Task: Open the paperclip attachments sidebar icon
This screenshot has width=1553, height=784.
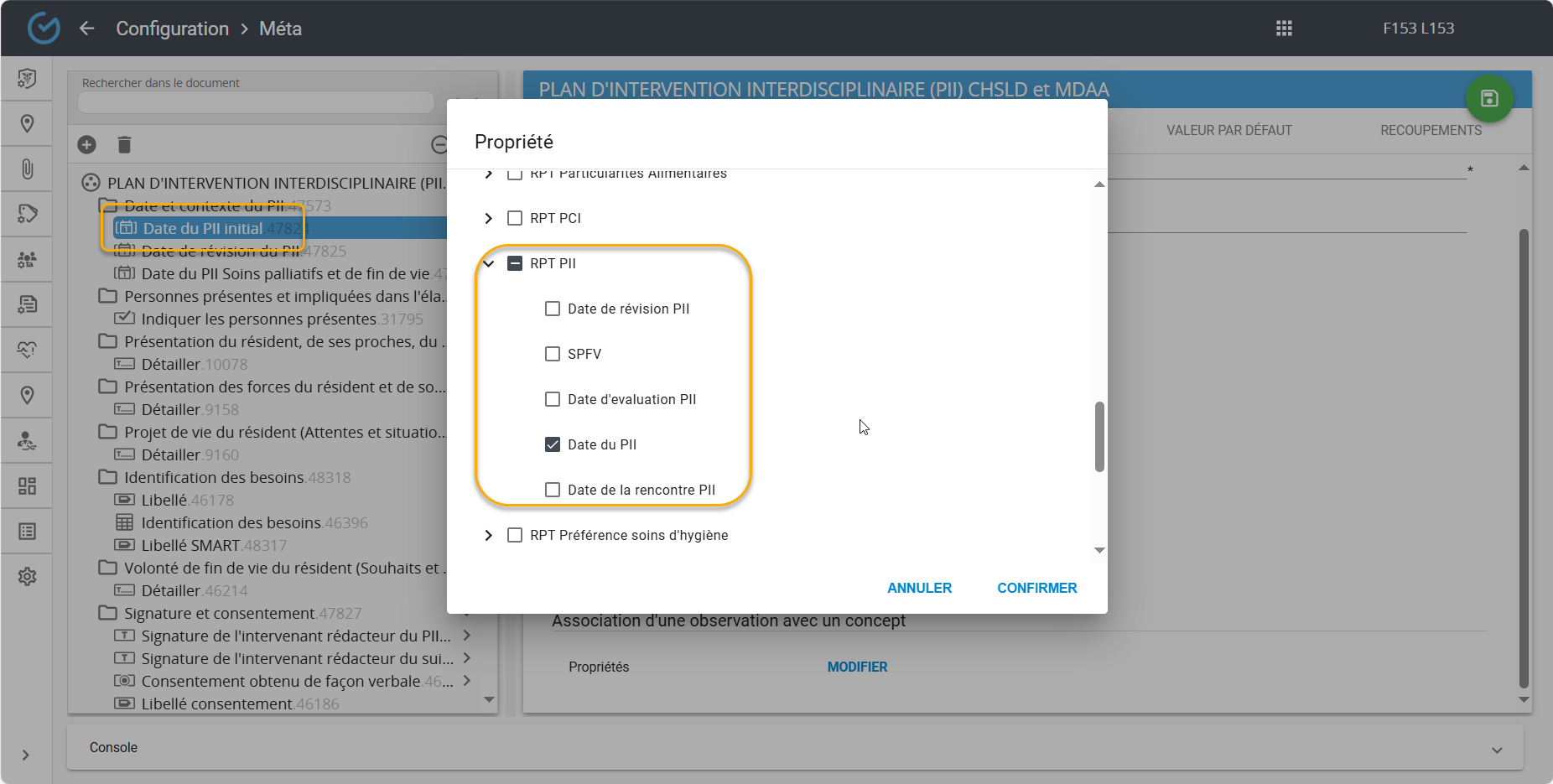Action: click(x=27, y=169)
